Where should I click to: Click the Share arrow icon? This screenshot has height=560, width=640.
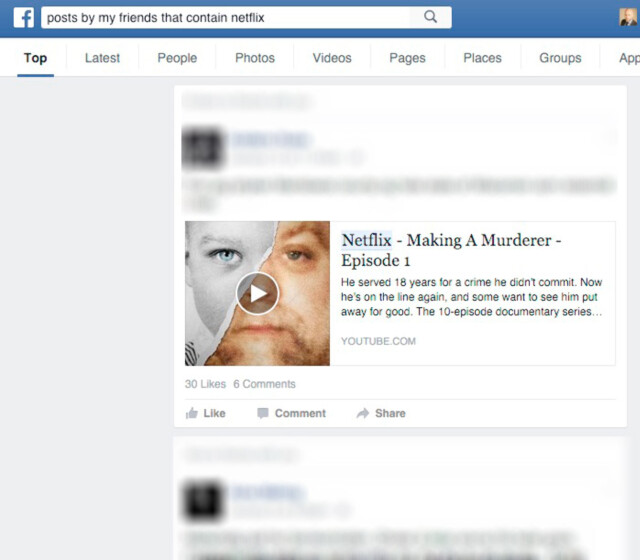[x=362, y=413]
